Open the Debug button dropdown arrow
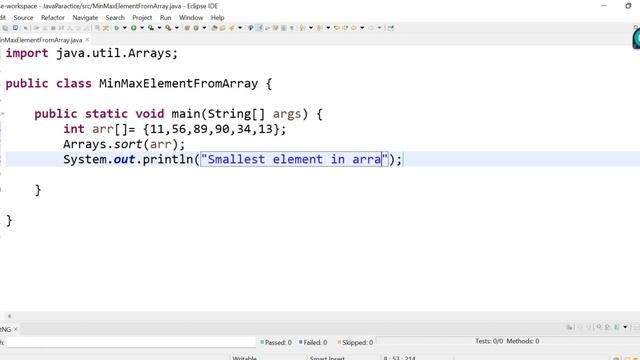The height and width of the screenshot is (360, 640). 124,28
